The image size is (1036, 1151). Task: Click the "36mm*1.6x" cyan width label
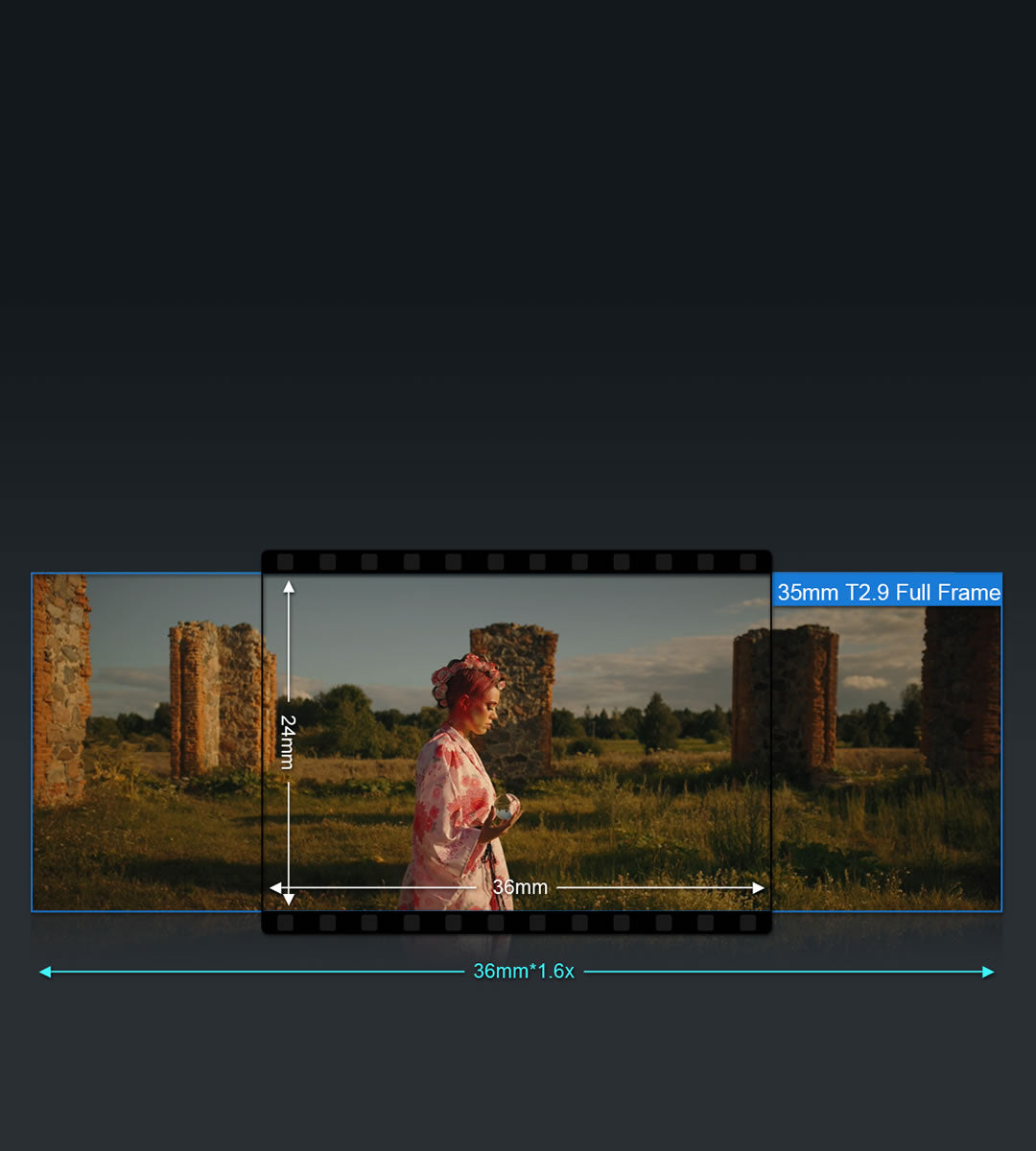(x=524, y=972)
